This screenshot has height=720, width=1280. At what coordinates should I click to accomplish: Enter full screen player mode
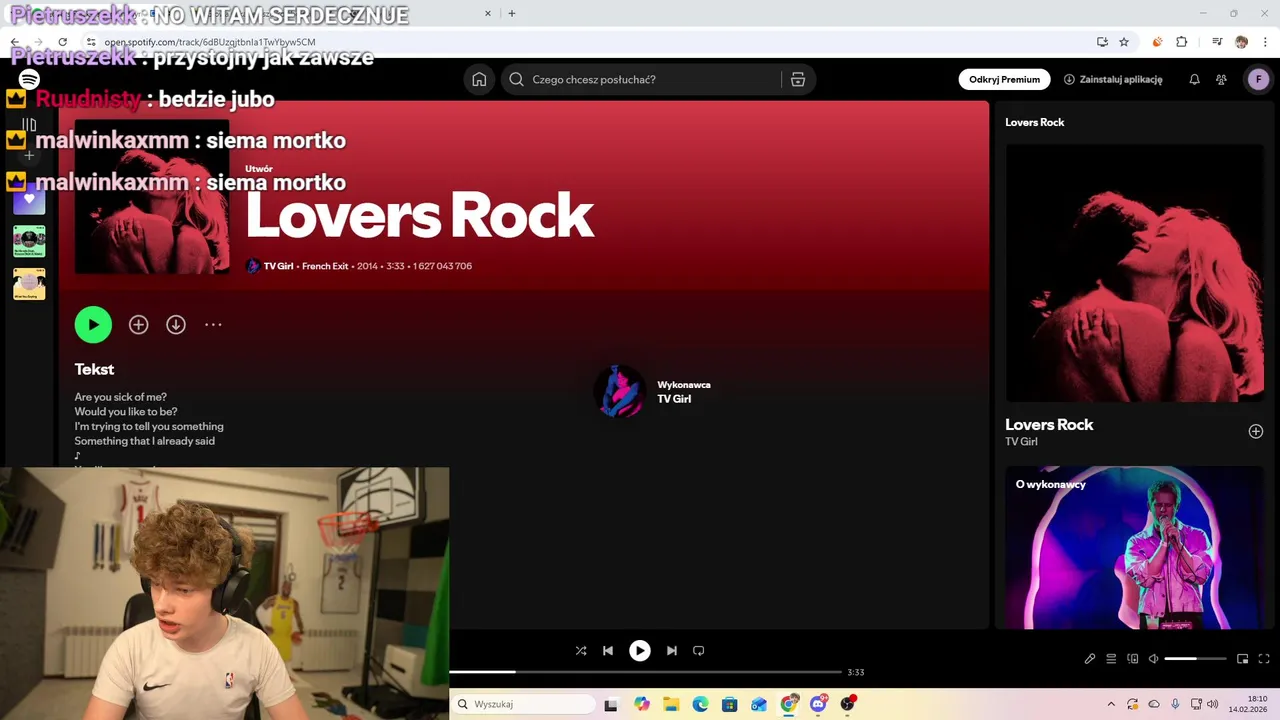(x=1264, y=659)
